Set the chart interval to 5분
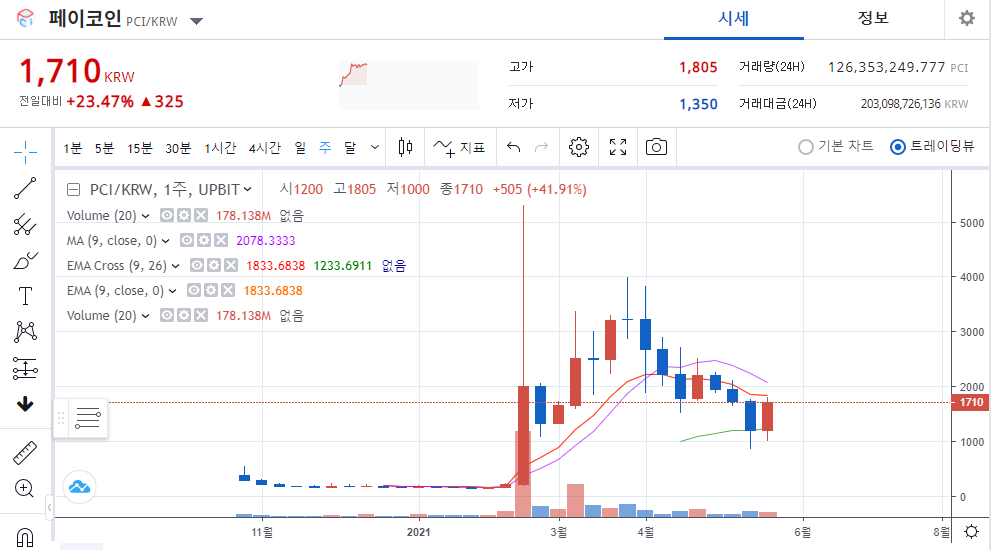991x550 pixels. coord(104,148)
